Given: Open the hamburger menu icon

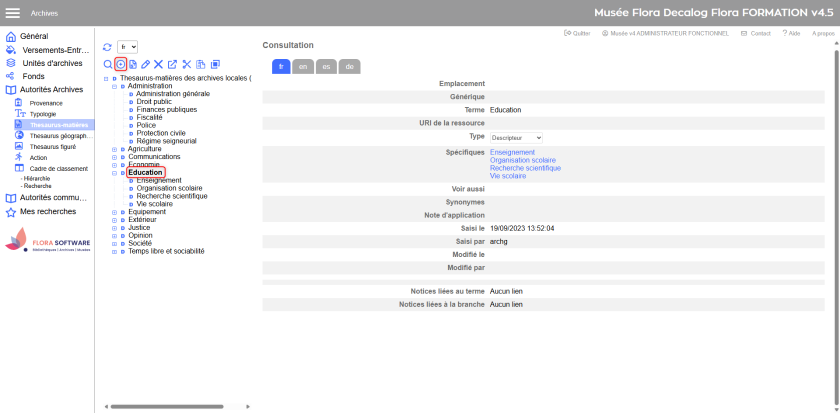Looking at the screenshot, I should [13, 13].
